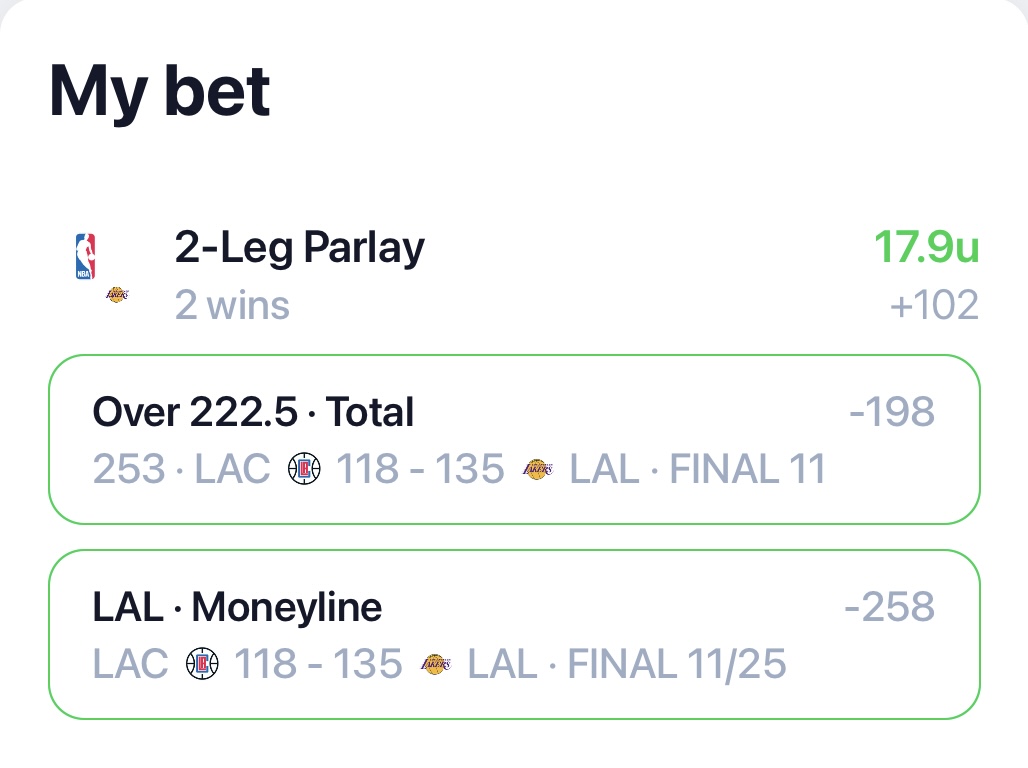Tap the NBA league logo
This screenshot has width=1028, height=768.
[86, 257]
